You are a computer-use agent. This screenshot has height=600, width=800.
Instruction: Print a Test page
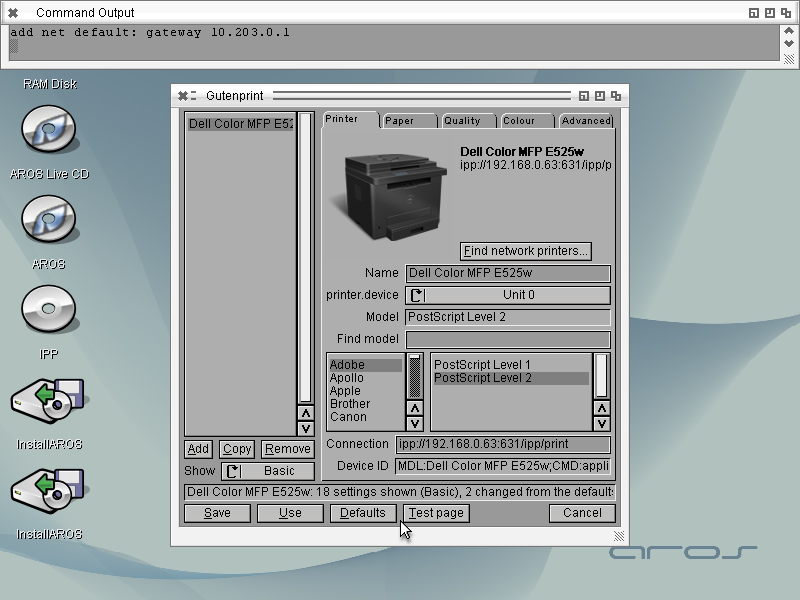(x=436, y=513)
